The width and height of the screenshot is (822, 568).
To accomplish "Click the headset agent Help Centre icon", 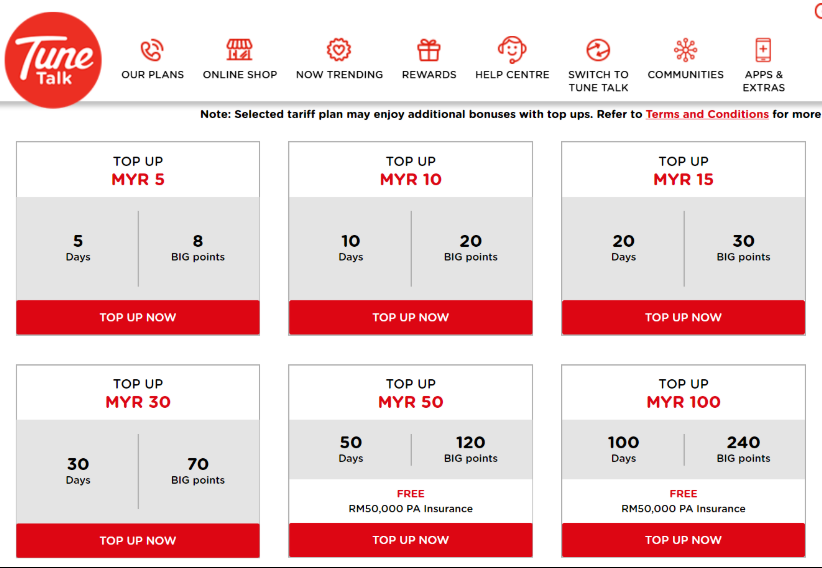I will click(512, 50).
